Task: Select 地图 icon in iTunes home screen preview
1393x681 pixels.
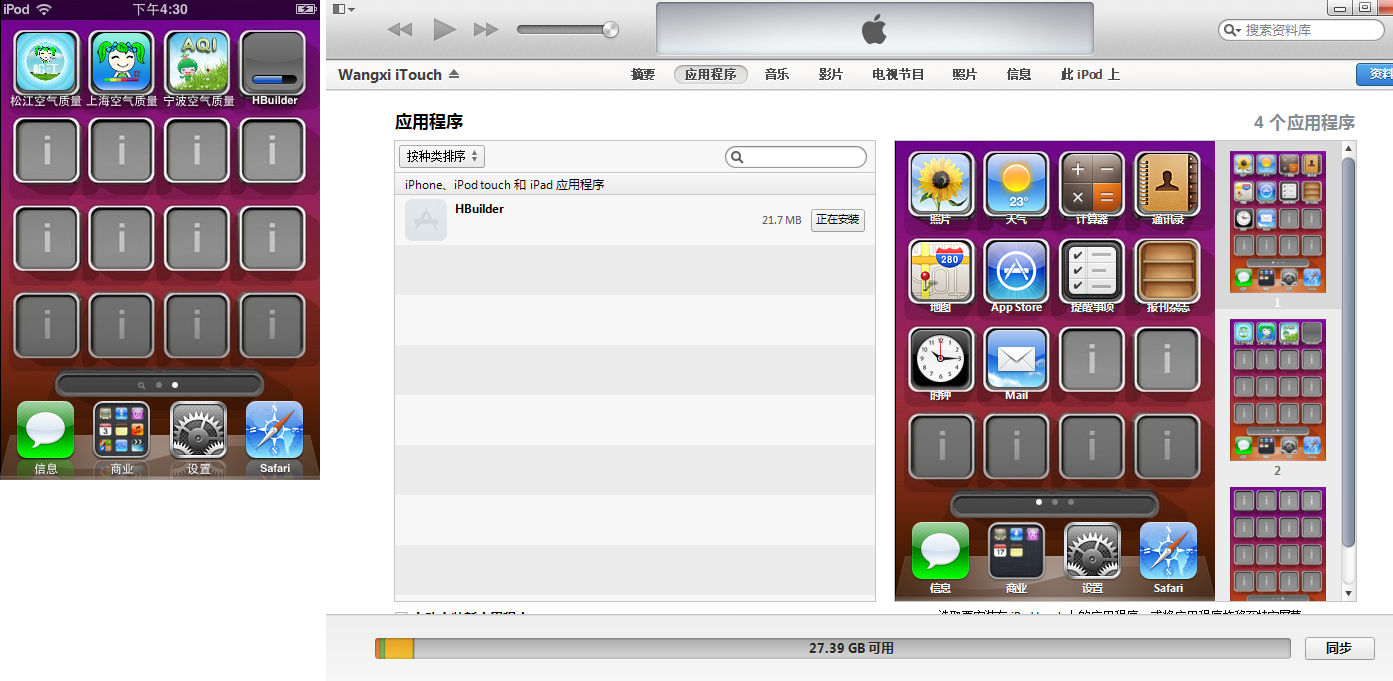Action: (941, 271)
